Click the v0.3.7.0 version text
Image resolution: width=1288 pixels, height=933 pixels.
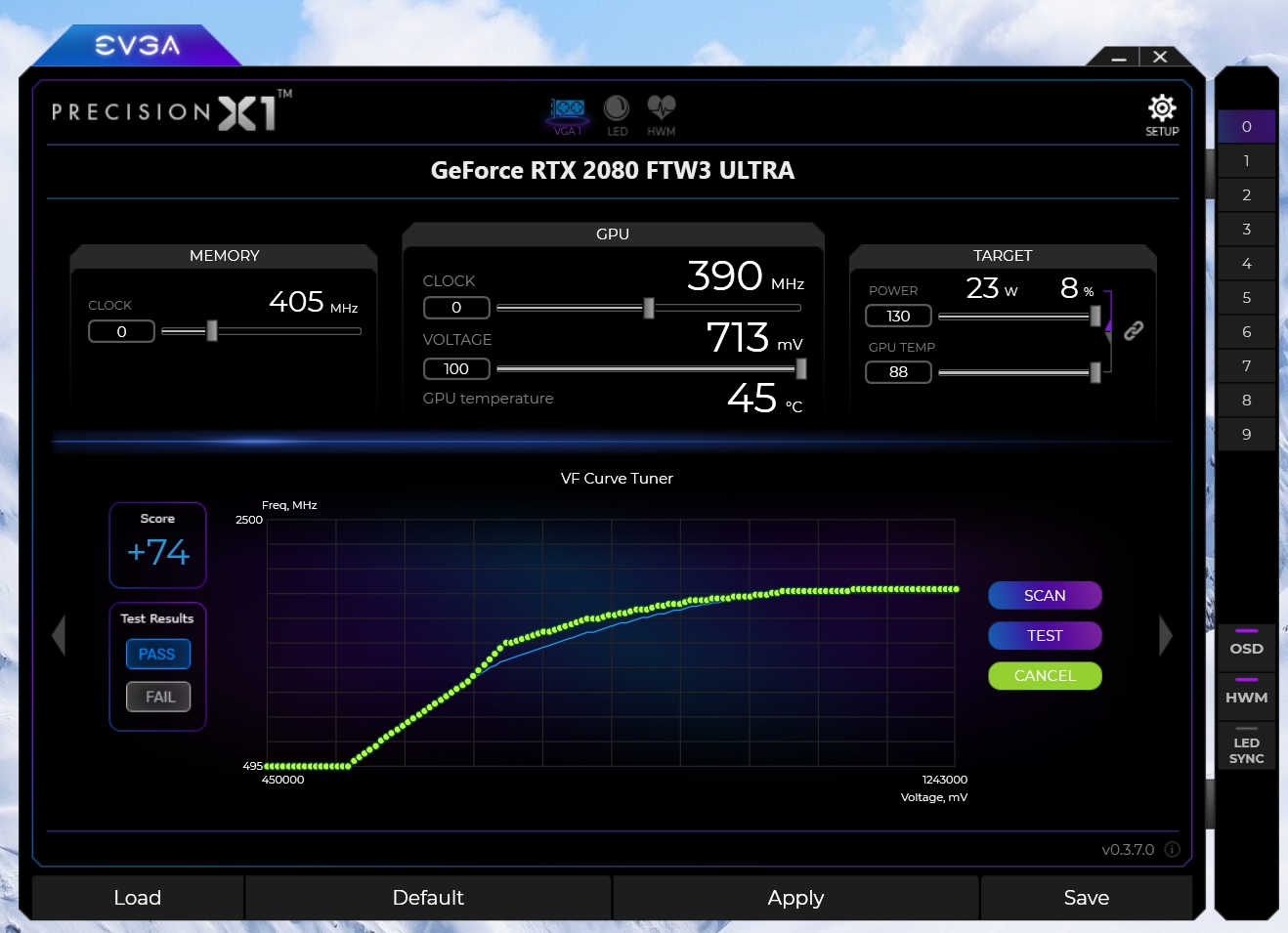pos(1128,850)
